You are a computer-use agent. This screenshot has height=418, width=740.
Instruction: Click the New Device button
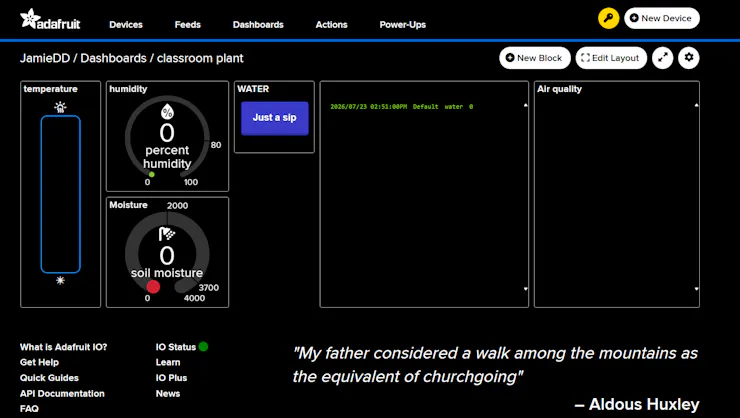coord(662,18)
